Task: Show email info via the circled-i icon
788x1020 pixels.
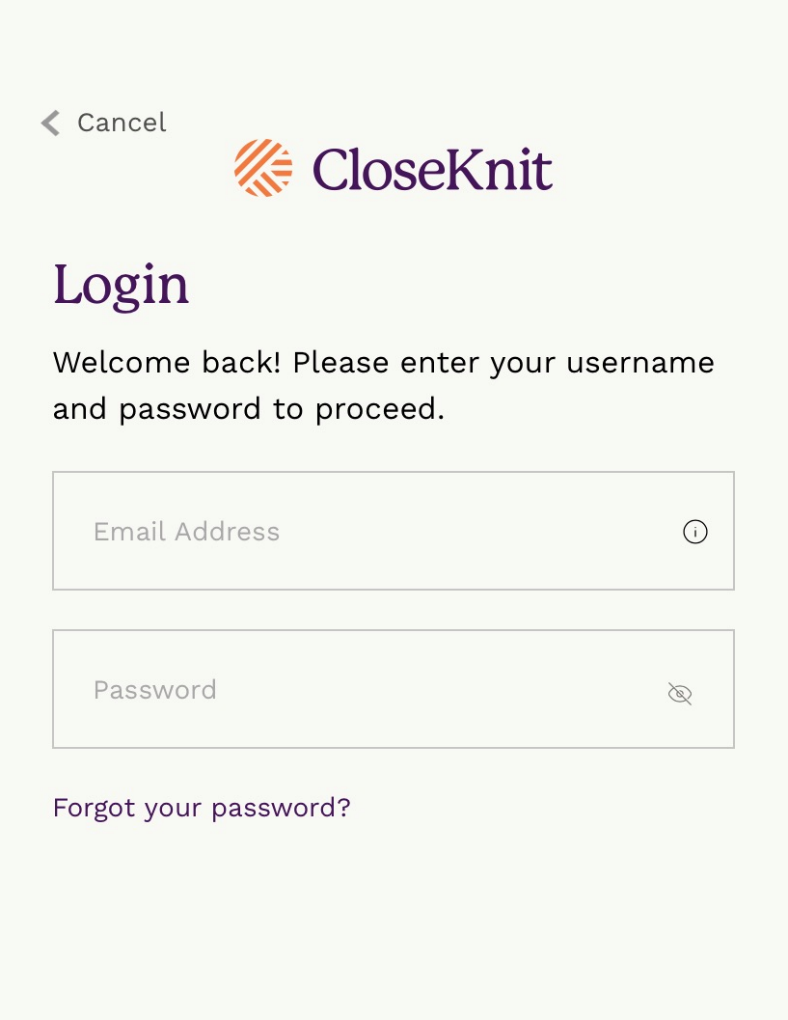Action: (x=695, y=532)
